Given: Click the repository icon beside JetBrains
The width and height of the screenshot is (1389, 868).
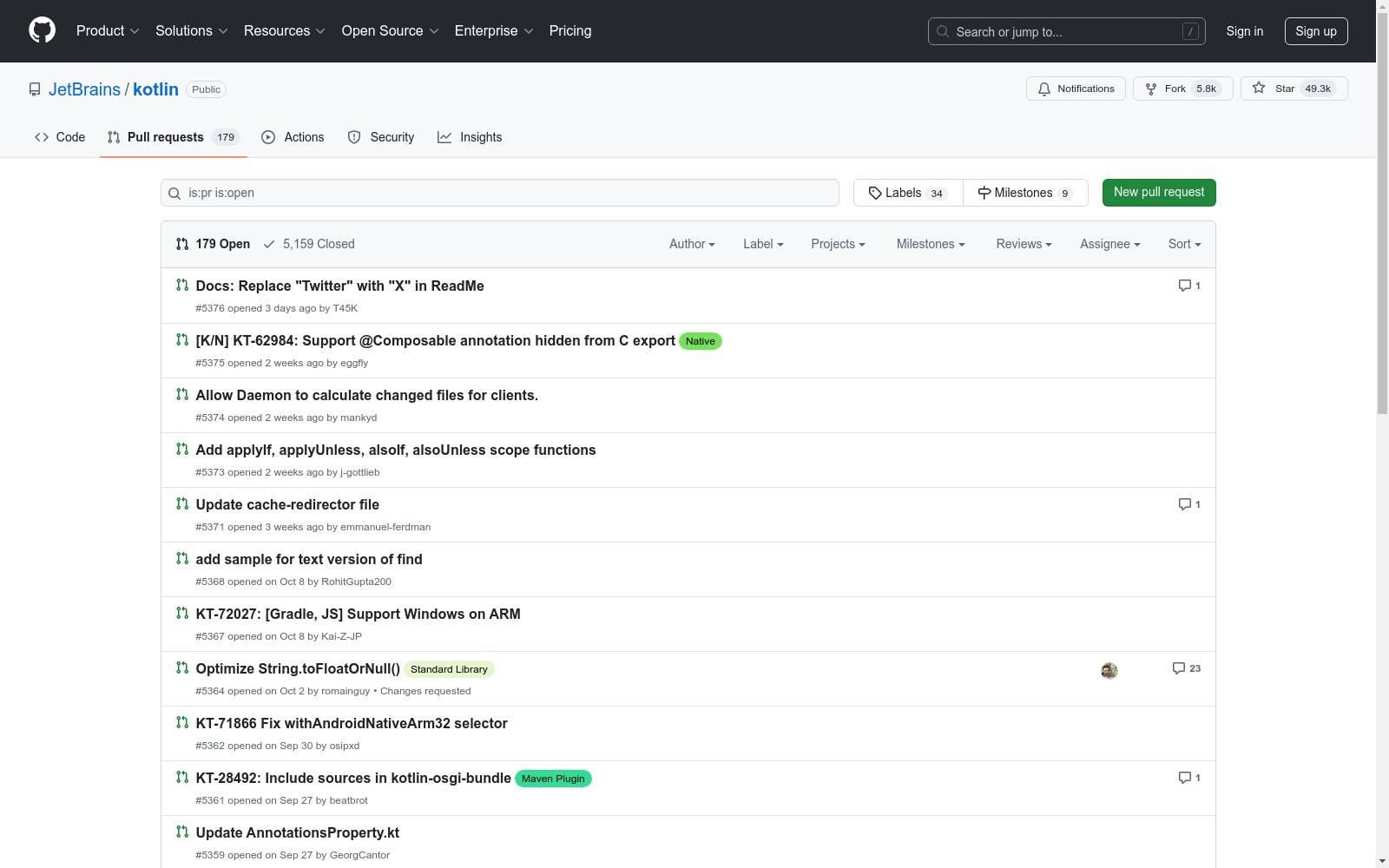Looking at the screenshot, I should (x=35, y=89).
